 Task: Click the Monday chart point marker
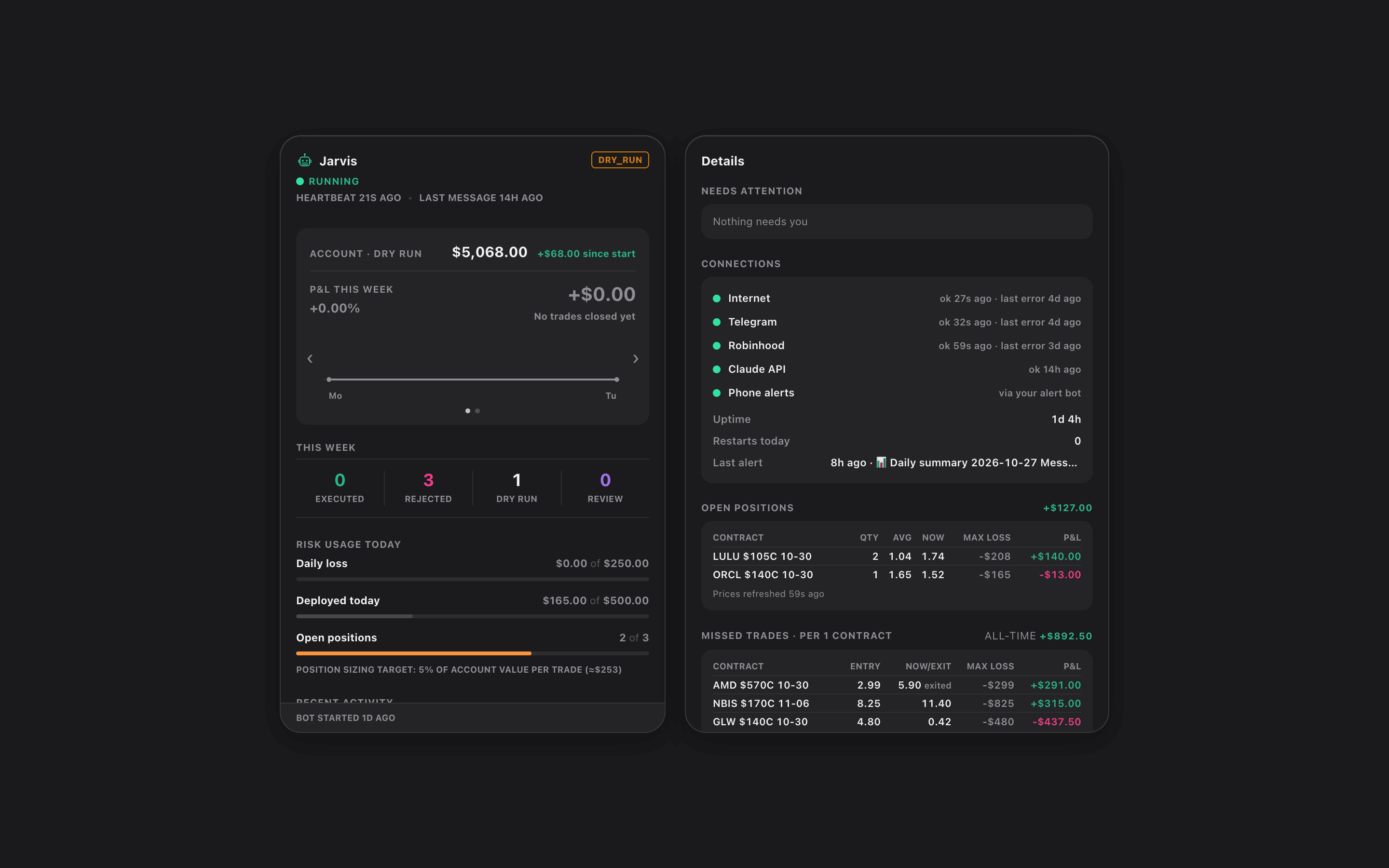click(x=329, y=380)
